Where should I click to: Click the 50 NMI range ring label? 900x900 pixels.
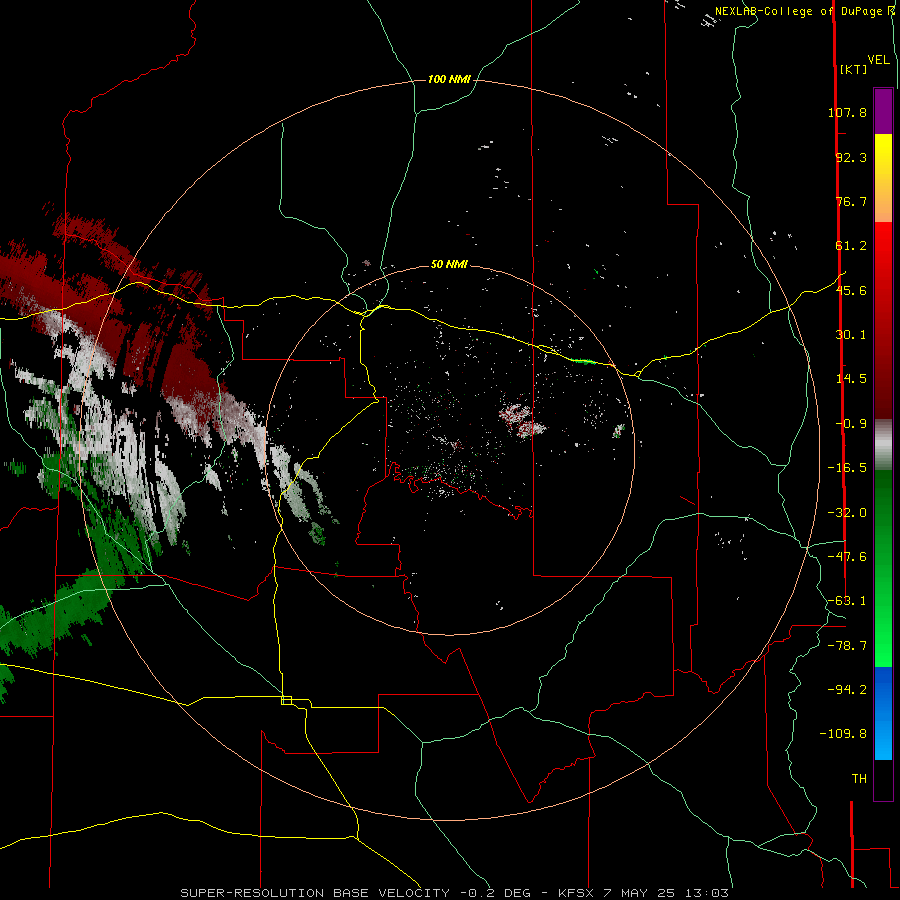coord(449,264)
